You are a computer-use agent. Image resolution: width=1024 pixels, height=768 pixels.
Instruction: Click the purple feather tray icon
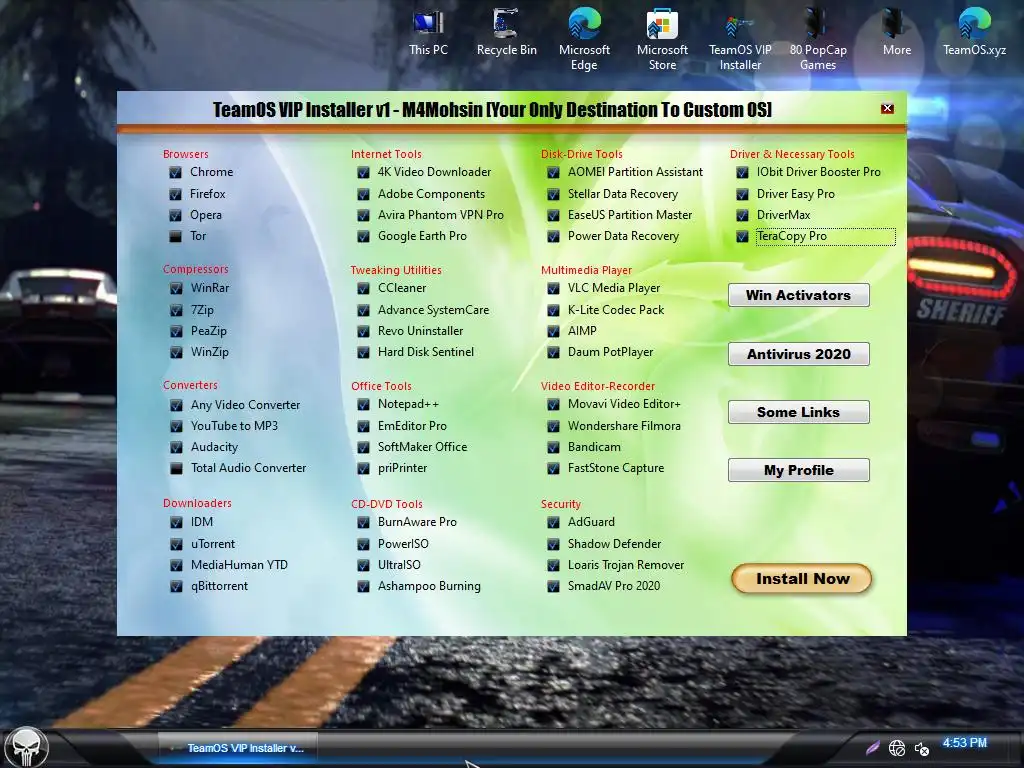pyautogui.click(x=872, y=747)
